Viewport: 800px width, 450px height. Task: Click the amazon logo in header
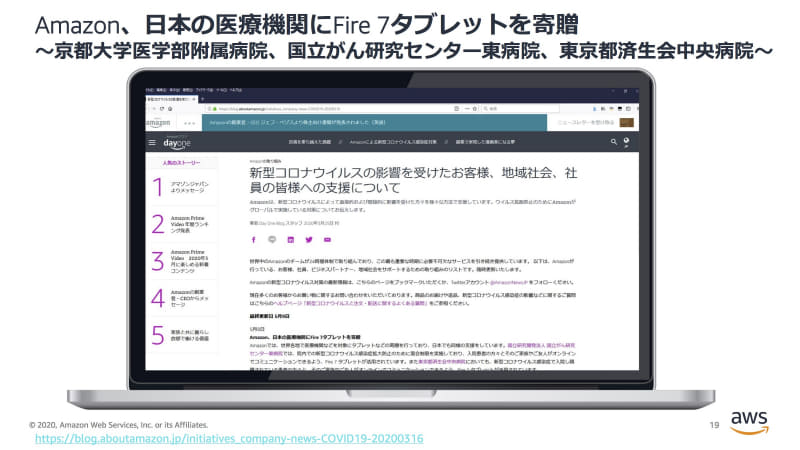point(158,123)
